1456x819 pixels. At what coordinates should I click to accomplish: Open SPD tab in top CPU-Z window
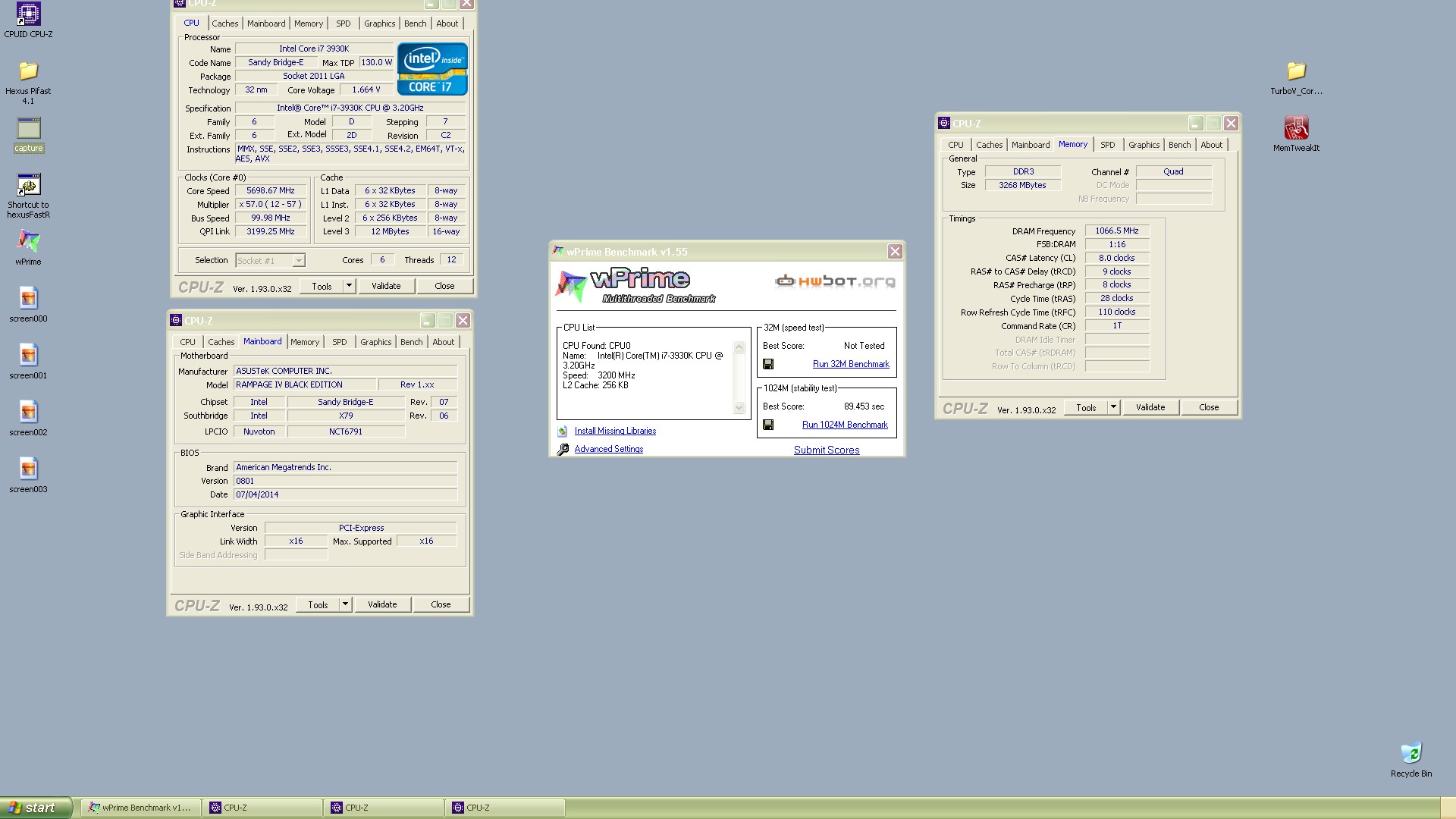344,24
